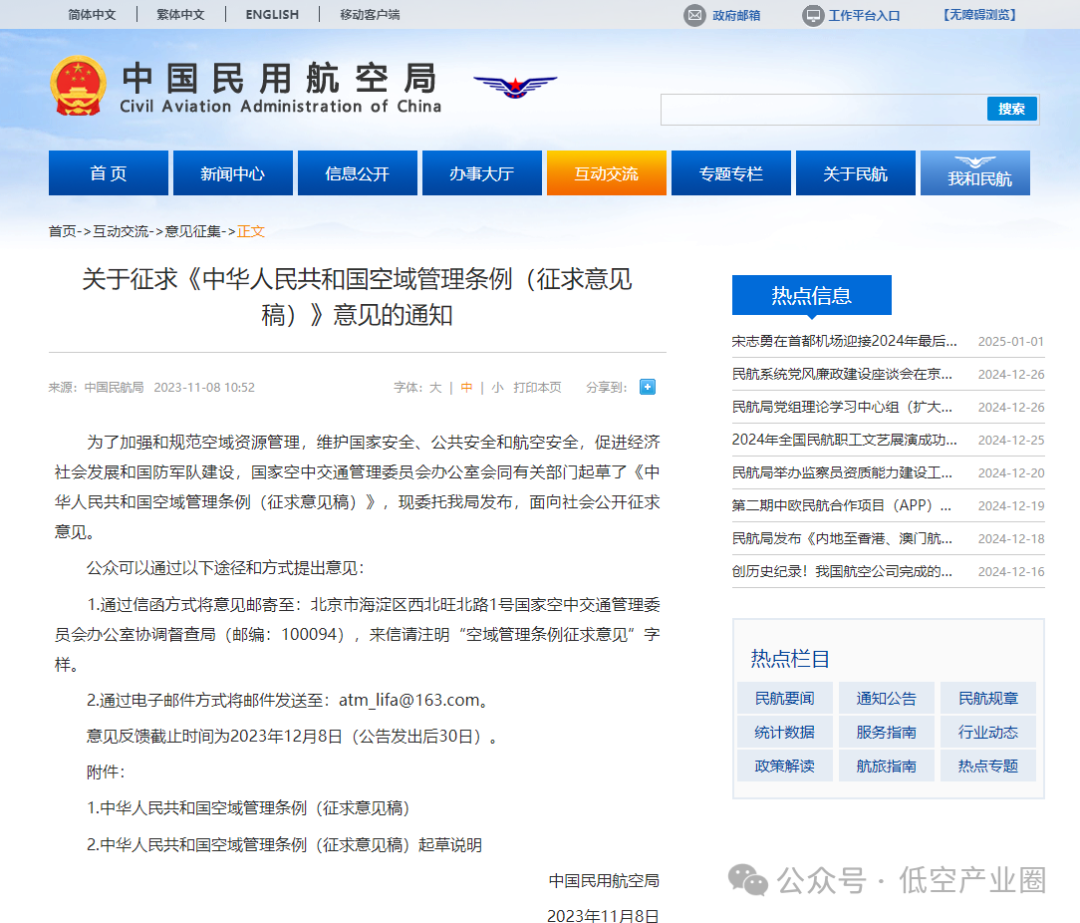Switch to ENGLISH language version
1080x923 pixels.
tap(272, 14)
